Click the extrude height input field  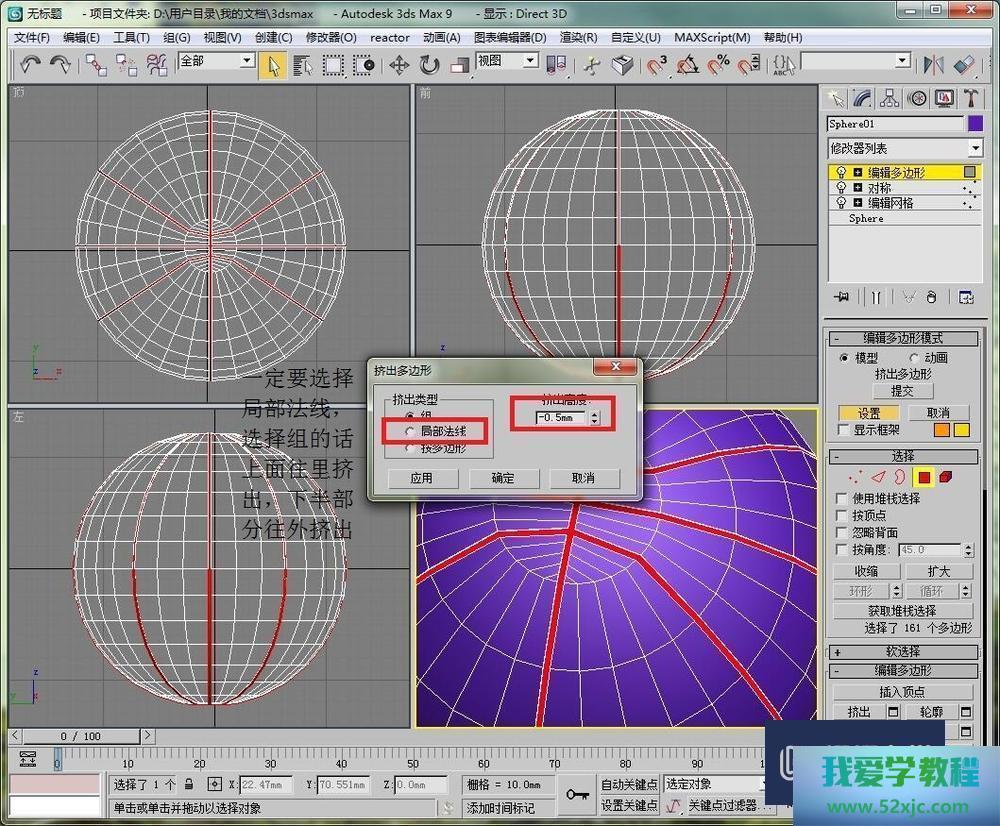(560, 417)
